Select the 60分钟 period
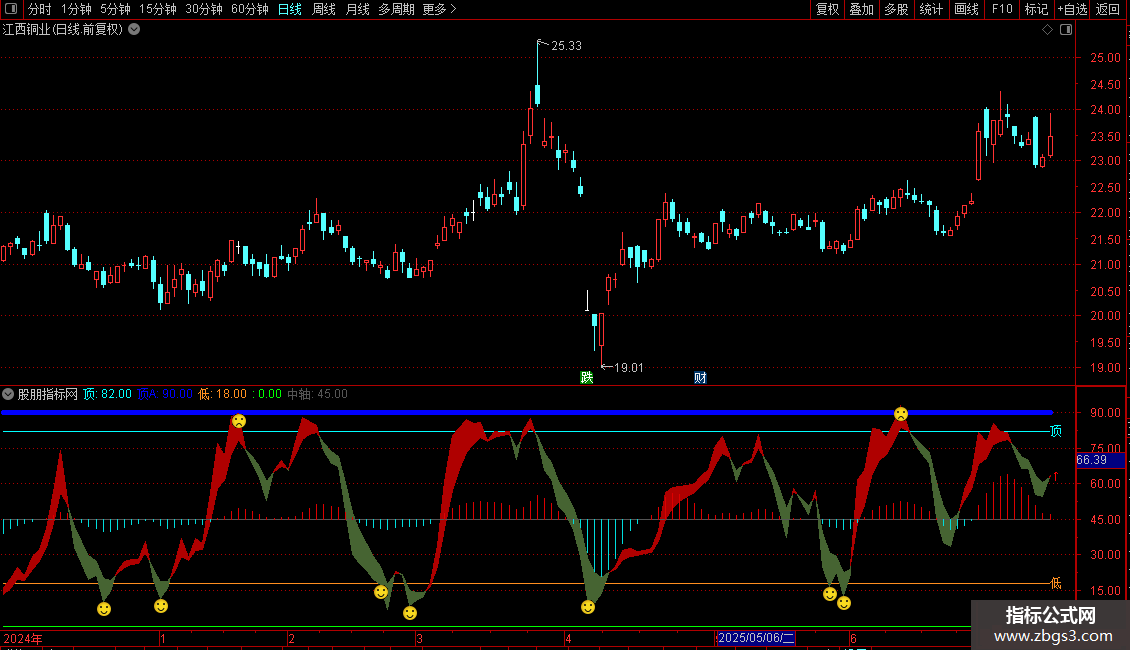This screenshot has width=1130, height=650. [249, 9]
